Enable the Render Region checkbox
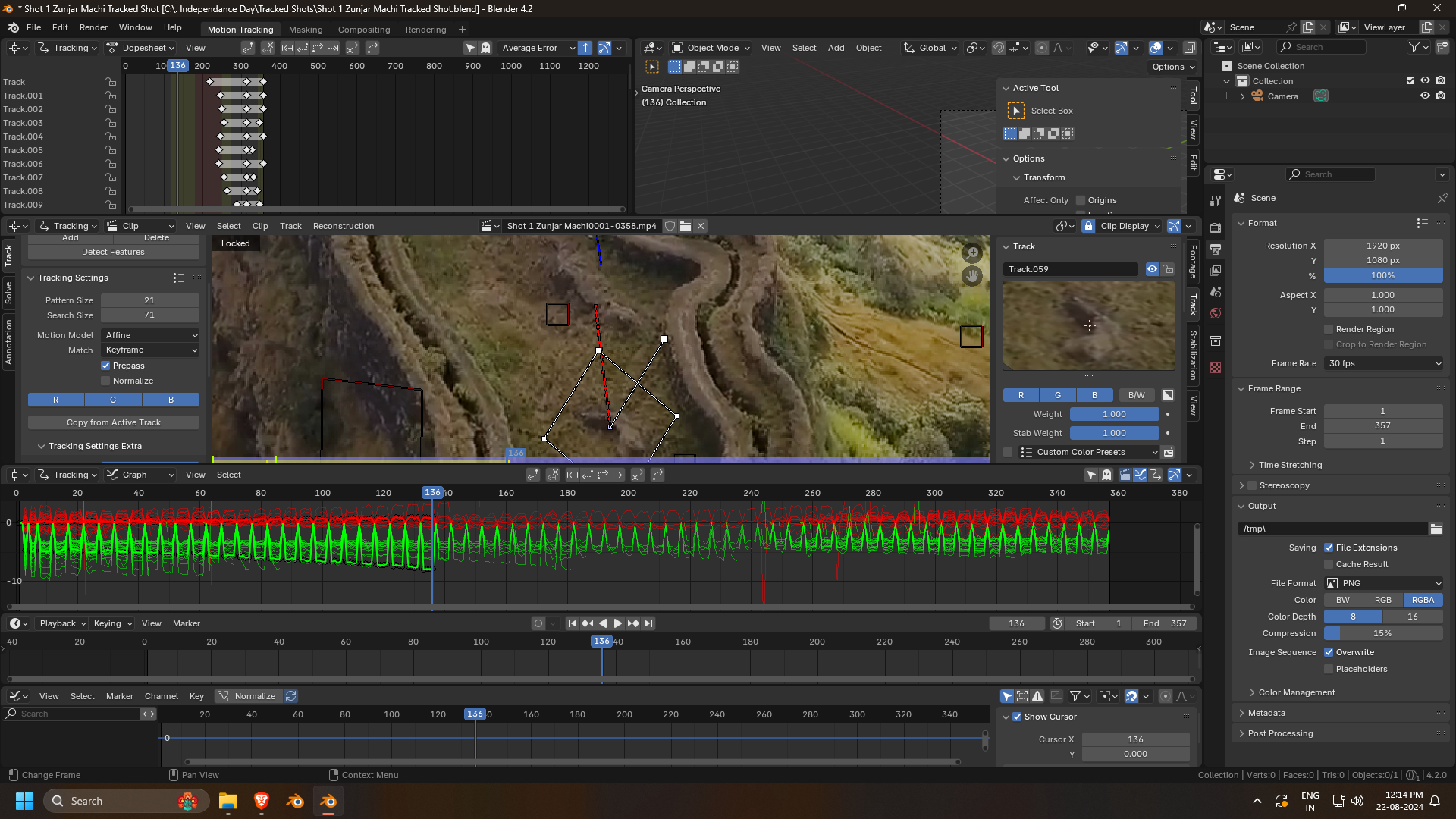This screenshot has width=1456, height=819. 1329,329
